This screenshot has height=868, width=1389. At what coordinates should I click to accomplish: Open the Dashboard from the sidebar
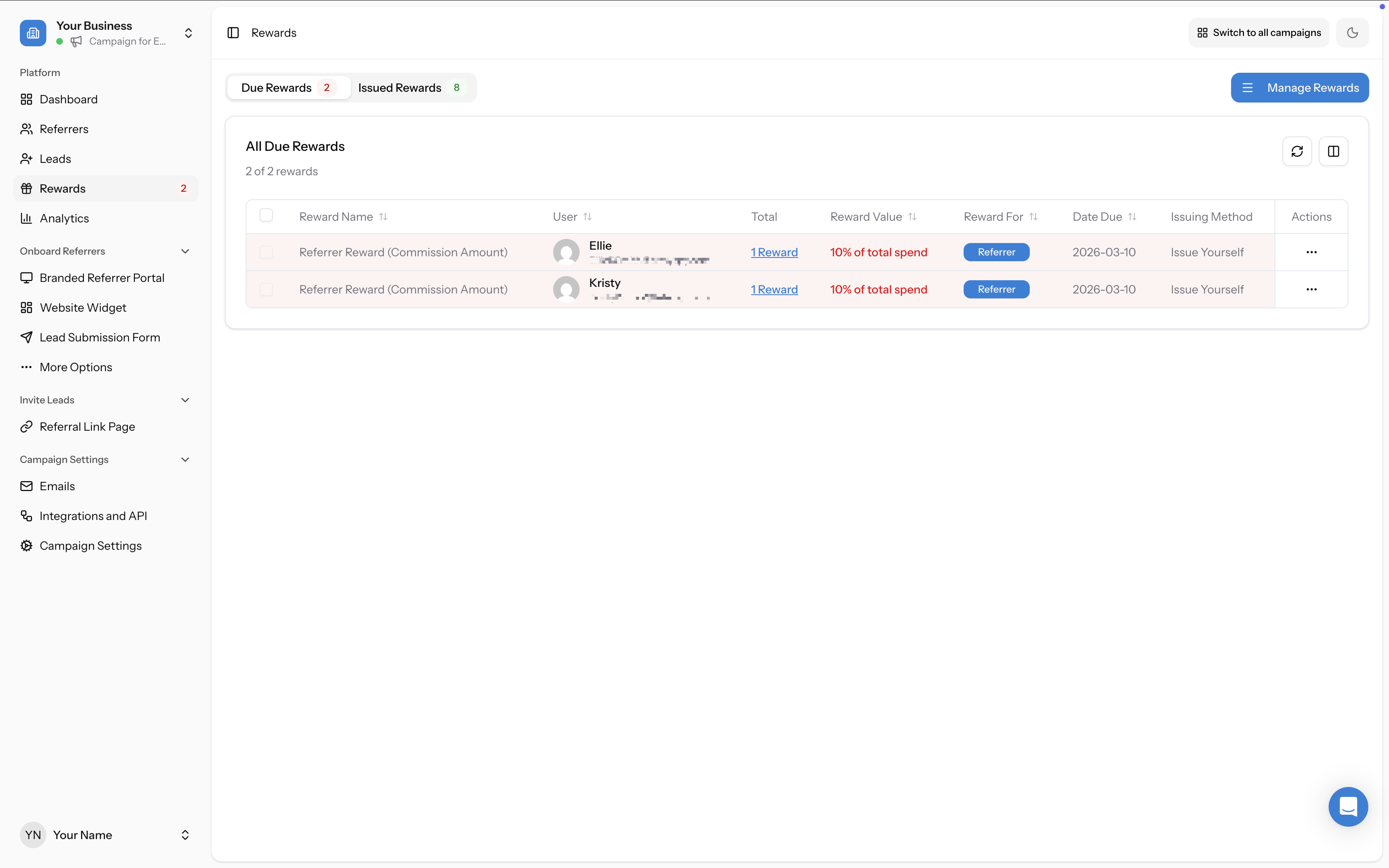(x=69, y=99)
